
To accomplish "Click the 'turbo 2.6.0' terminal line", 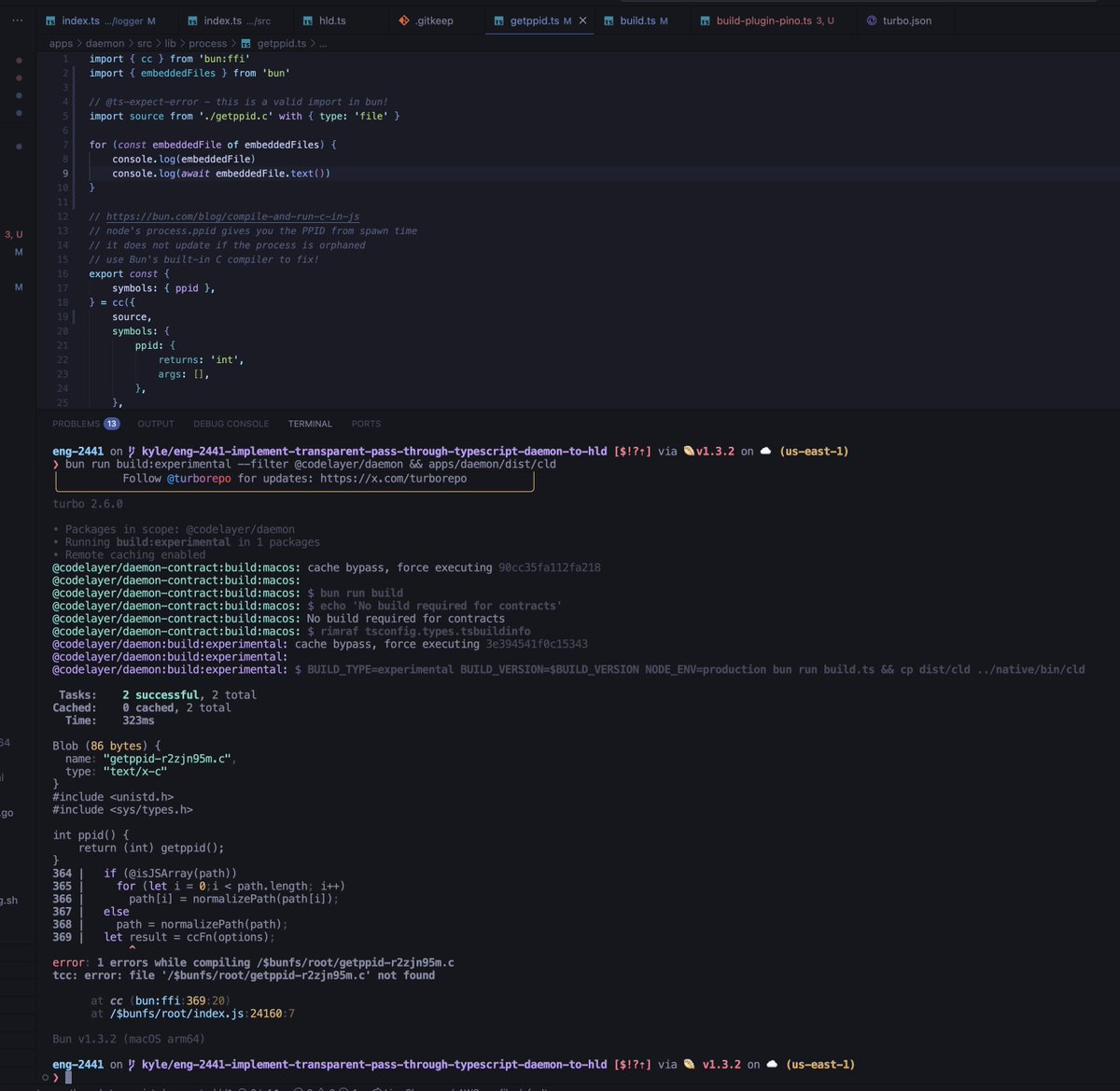I will point(88,504).
